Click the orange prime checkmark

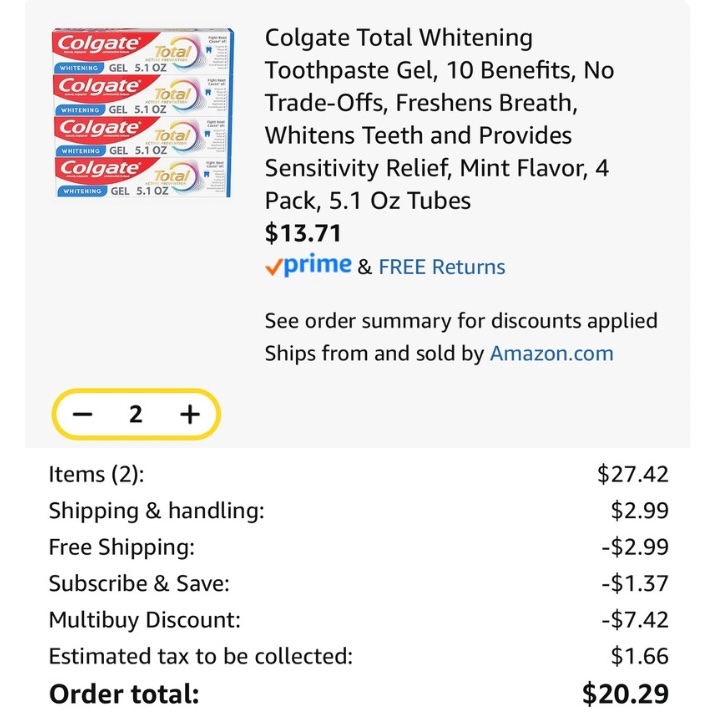274,268
